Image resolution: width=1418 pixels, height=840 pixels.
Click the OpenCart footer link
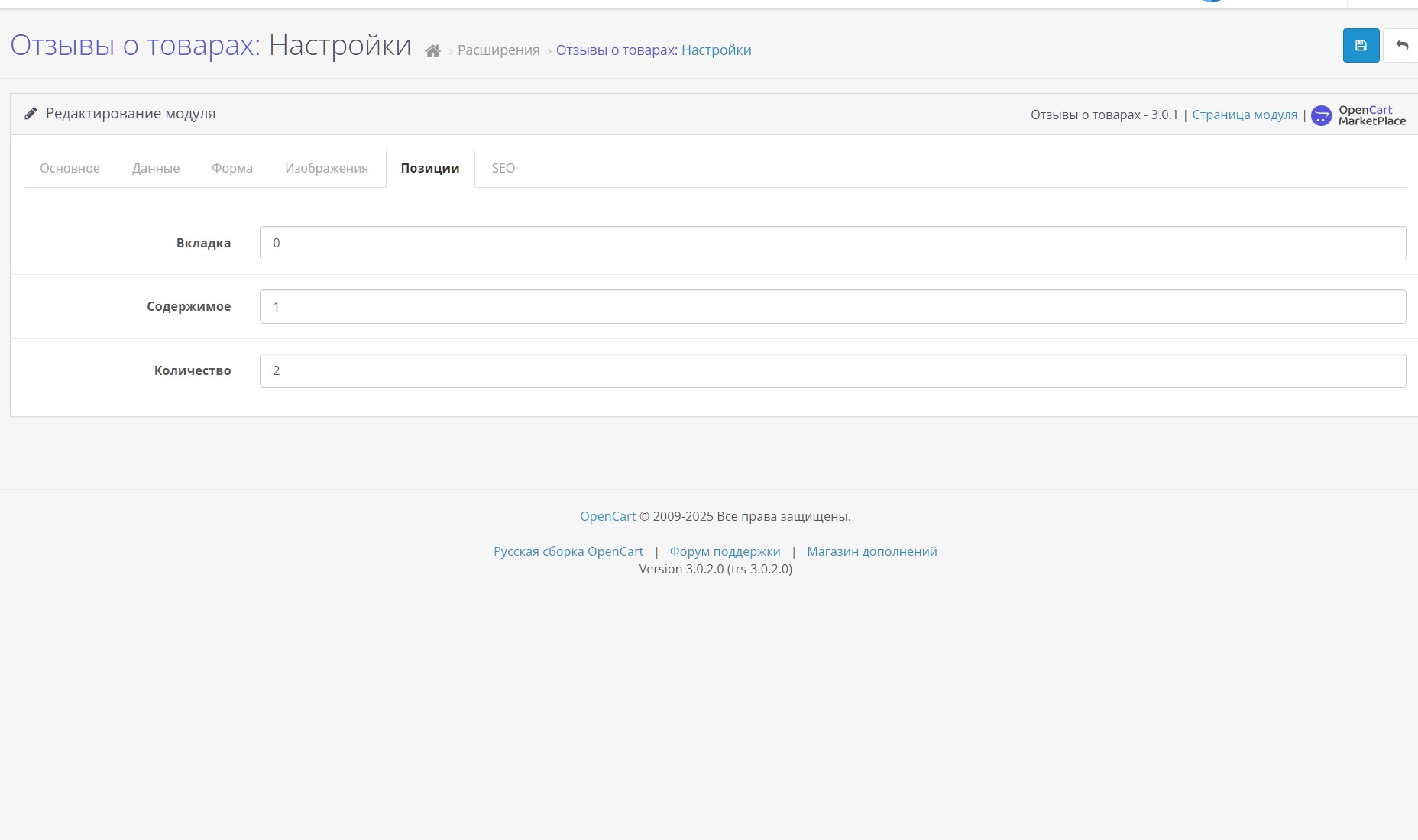[607, 516]
